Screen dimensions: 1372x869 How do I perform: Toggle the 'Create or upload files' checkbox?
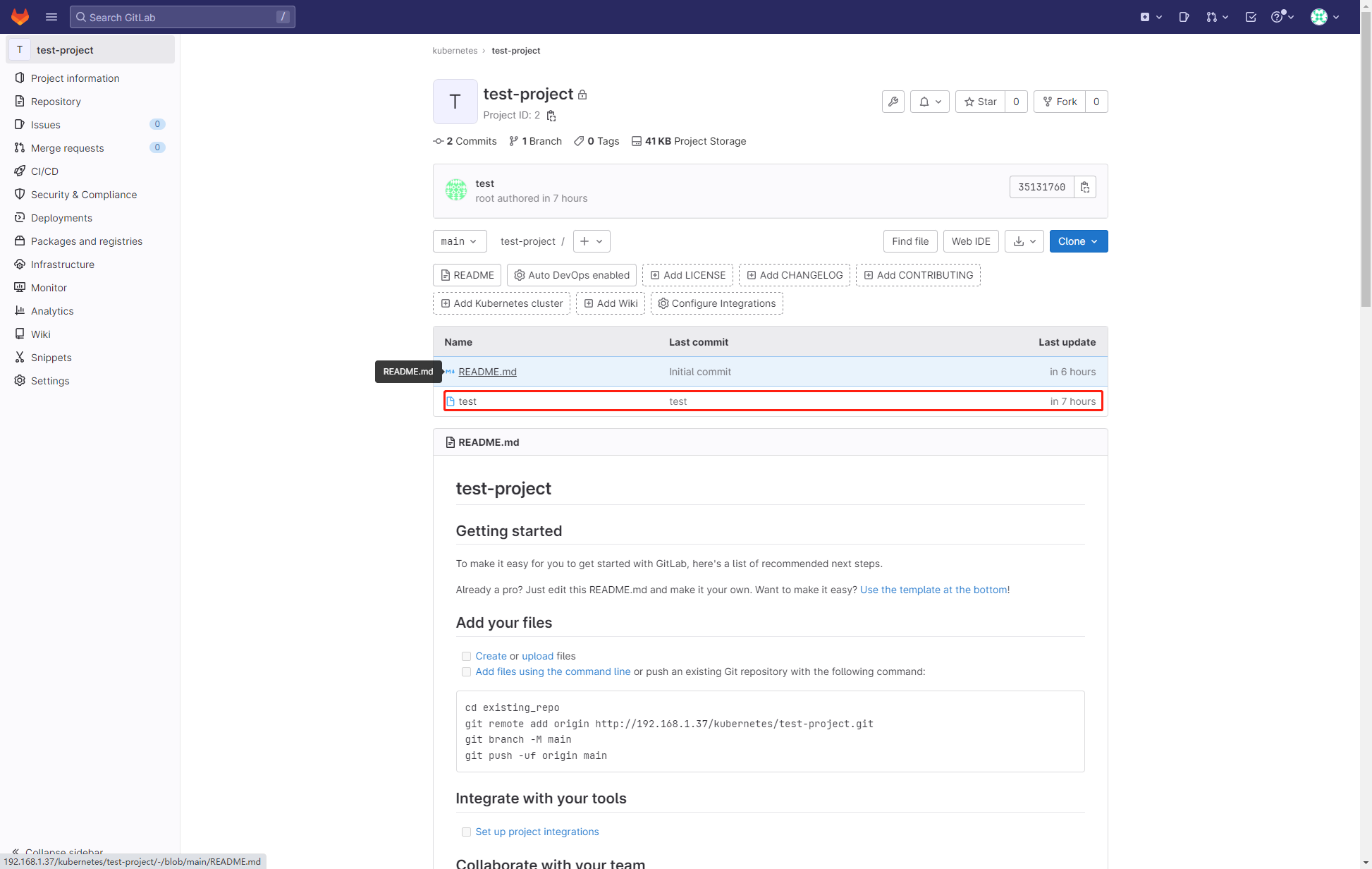click(x=466, y=657)
